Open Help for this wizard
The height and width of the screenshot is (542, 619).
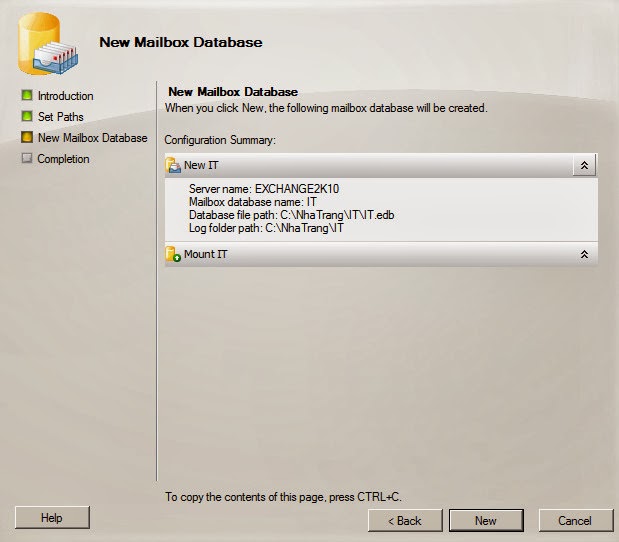[52, 518]
